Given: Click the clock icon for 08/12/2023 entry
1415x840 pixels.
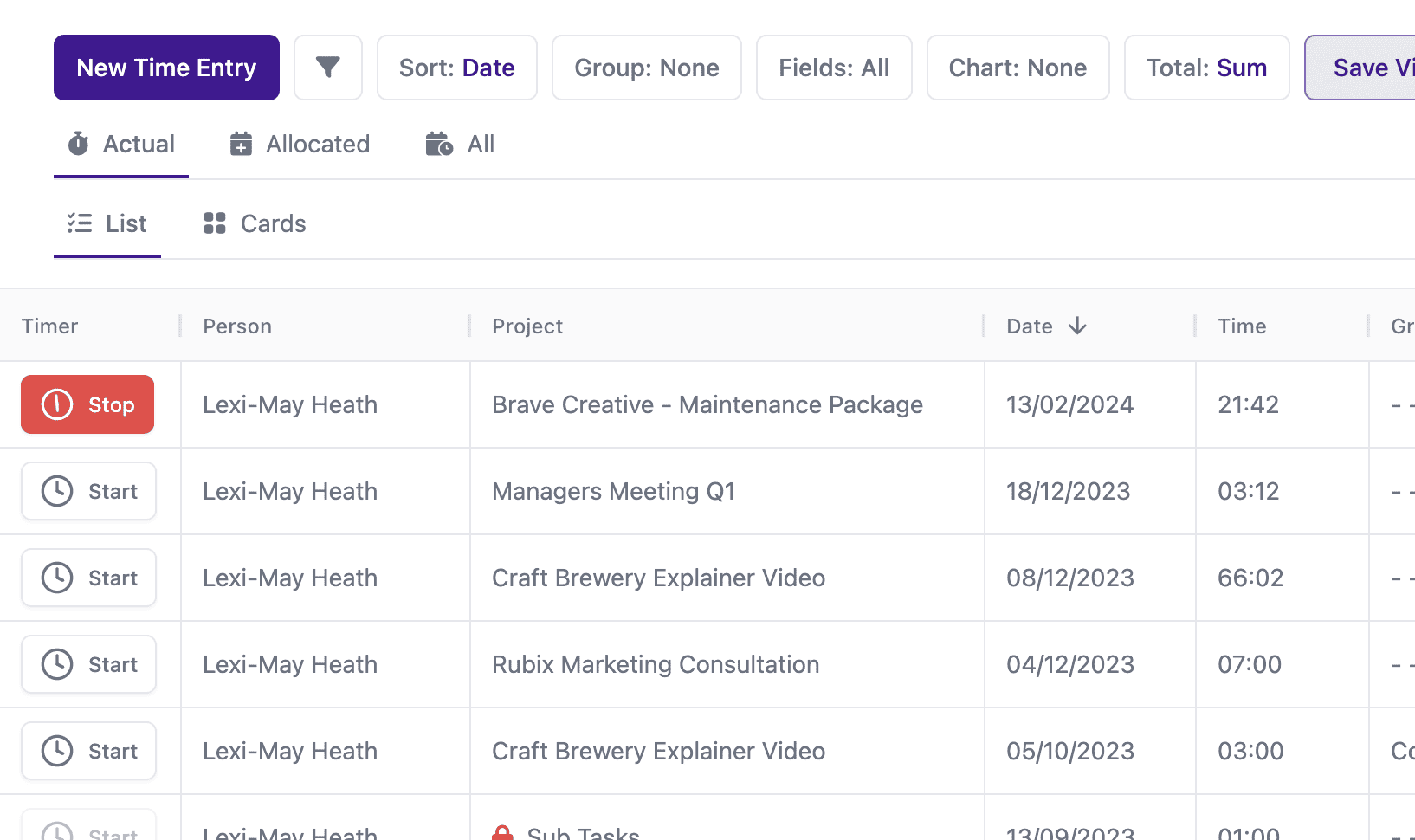Looking at the screenshot, I should coord(57,578).
